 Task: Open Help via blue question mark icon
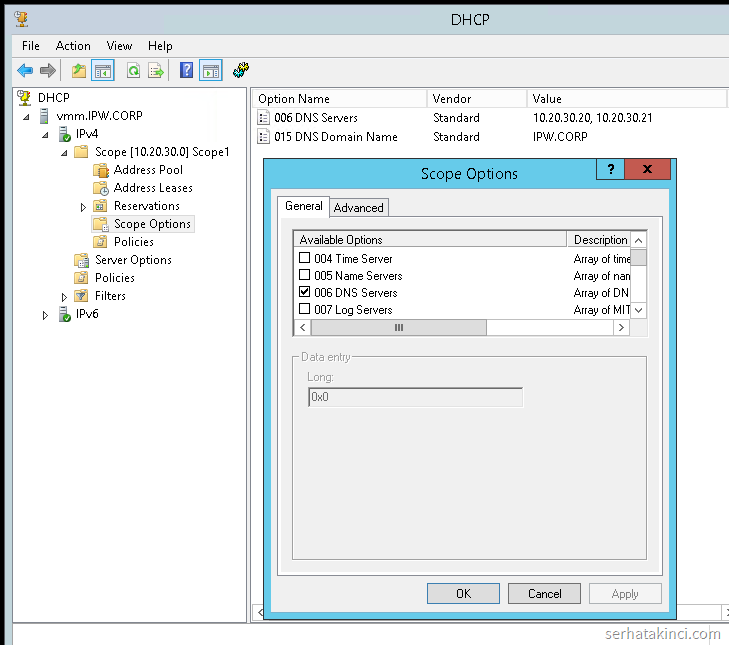[x=186, y=70]
